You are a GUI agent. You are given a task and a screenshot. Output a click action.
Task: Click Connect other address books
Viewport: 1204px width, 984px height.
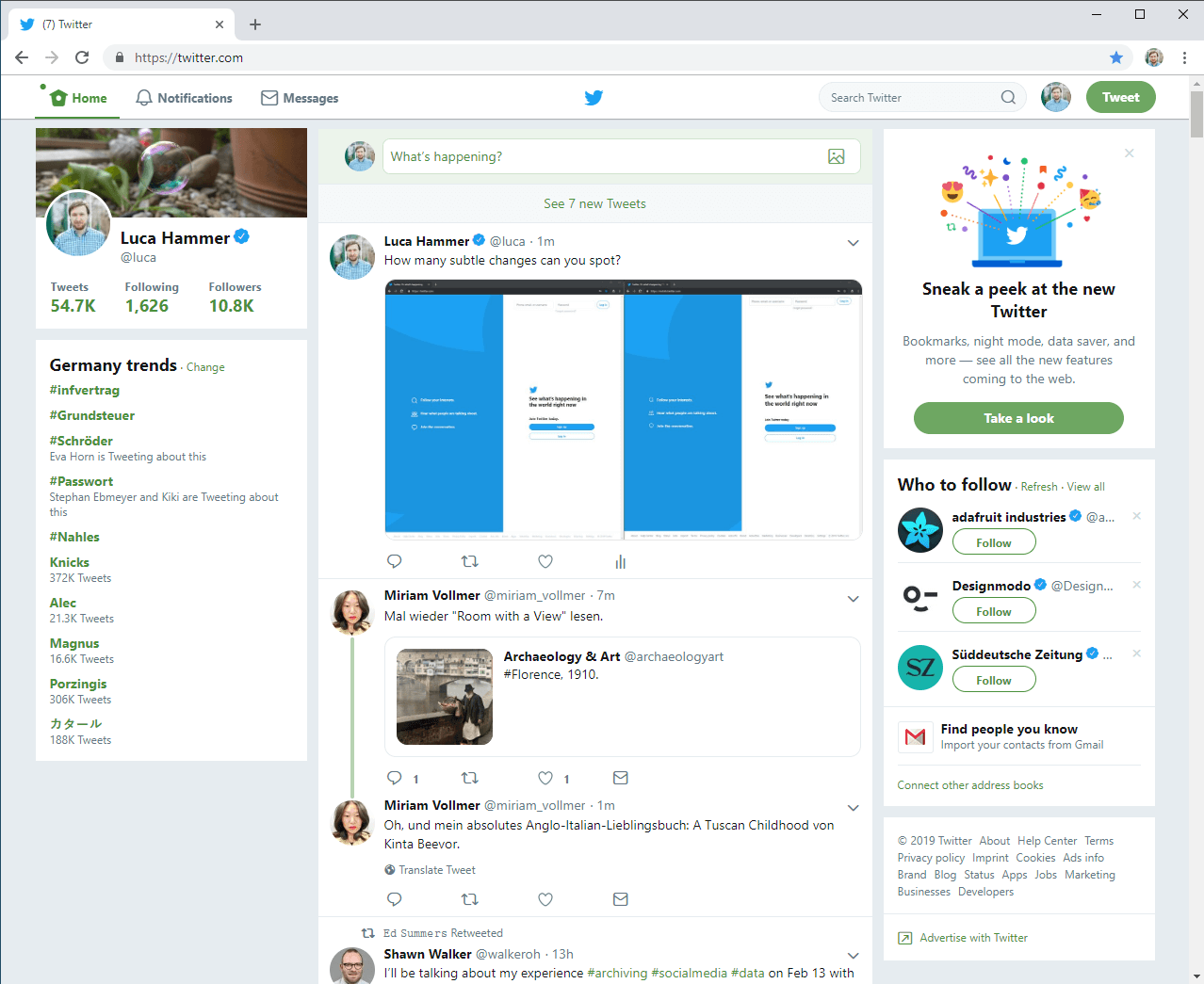pyautogui.click(x=970, y=785)
